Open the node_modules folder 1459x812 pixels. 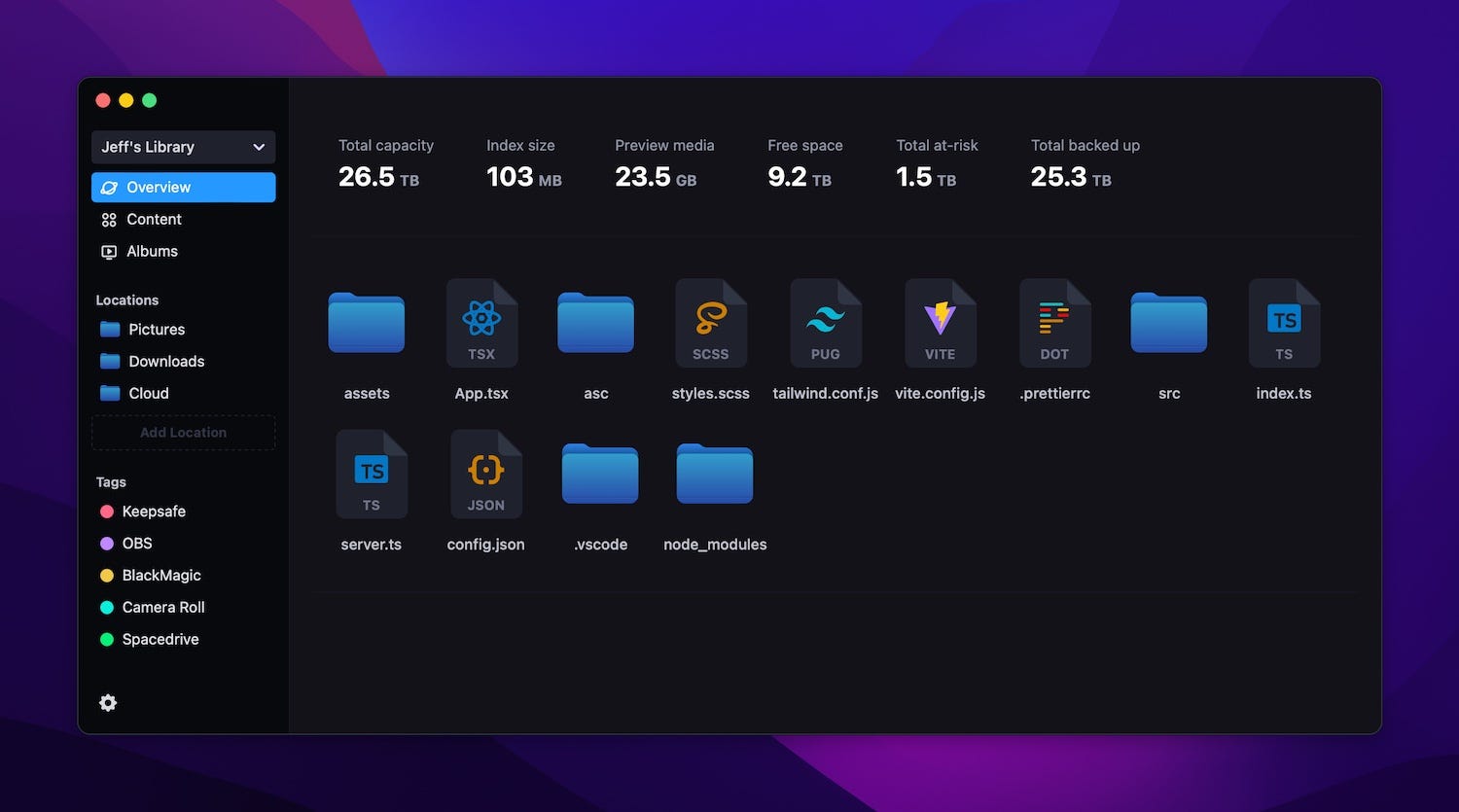point(714,474)
